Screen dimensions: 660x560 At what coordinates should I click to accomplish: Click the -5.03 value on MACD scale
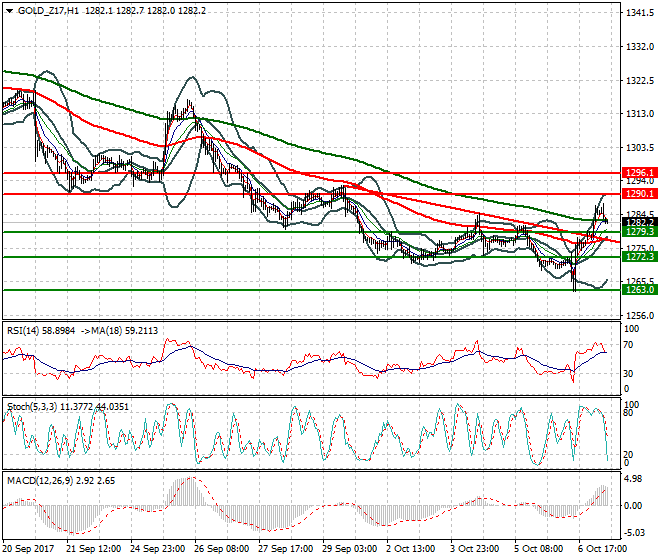click(x=633, y=533)
